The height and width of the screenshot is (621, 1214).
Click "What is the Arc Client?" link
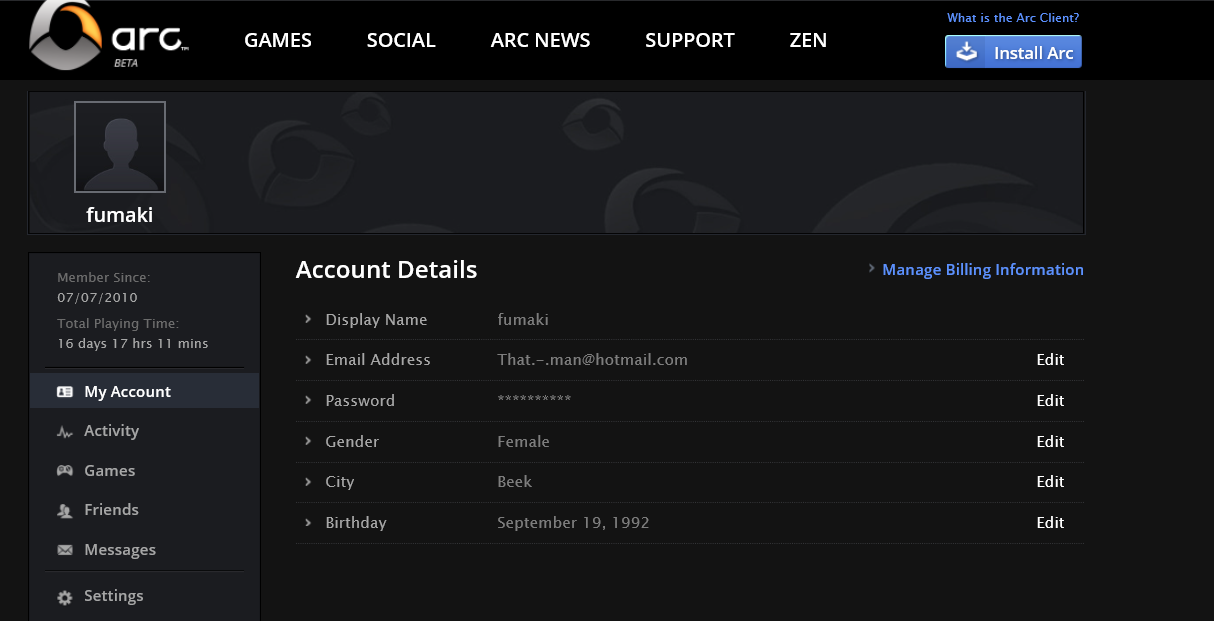[x=1013, y=18]
